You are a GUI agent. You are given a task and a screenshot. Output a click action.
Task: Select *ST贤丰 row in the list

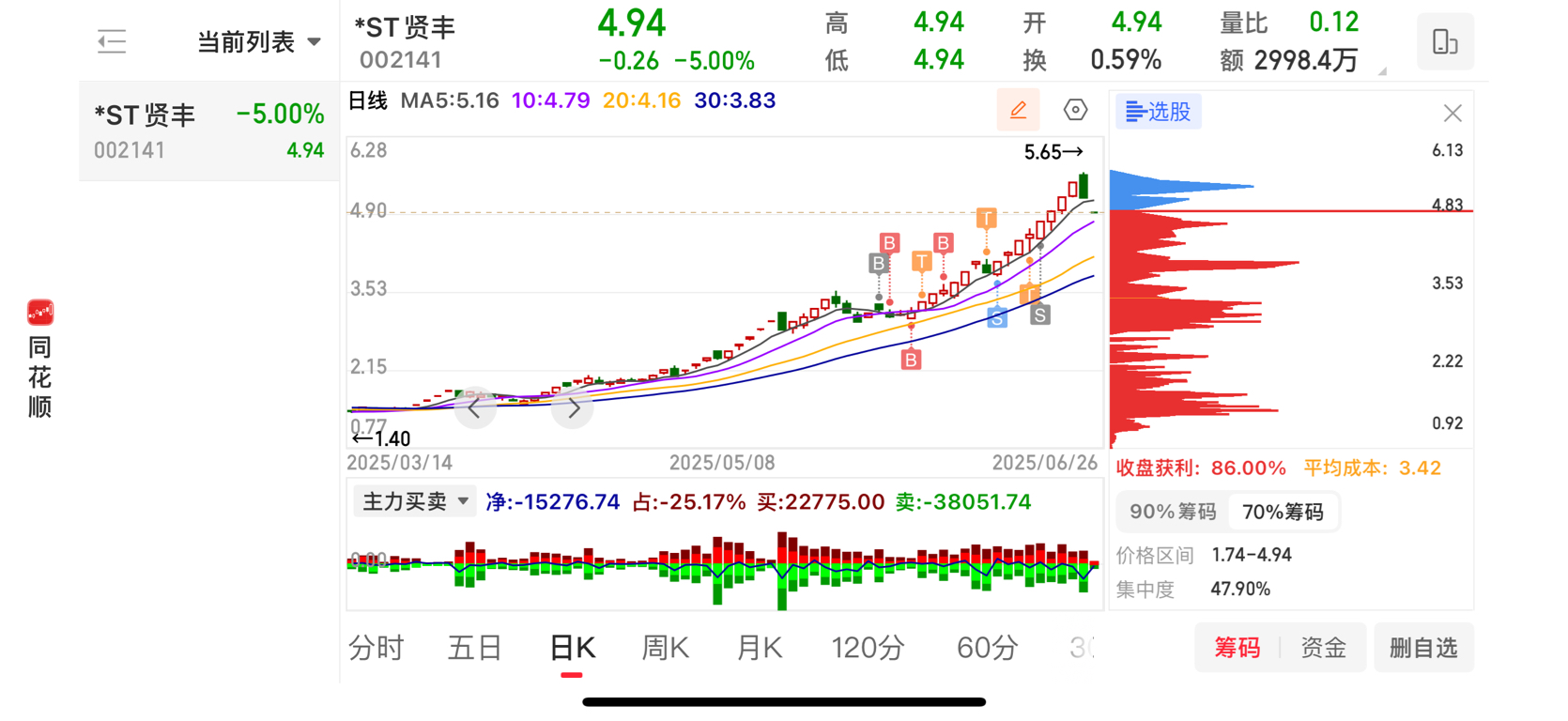pyautogui.click(x=209, y=131)
